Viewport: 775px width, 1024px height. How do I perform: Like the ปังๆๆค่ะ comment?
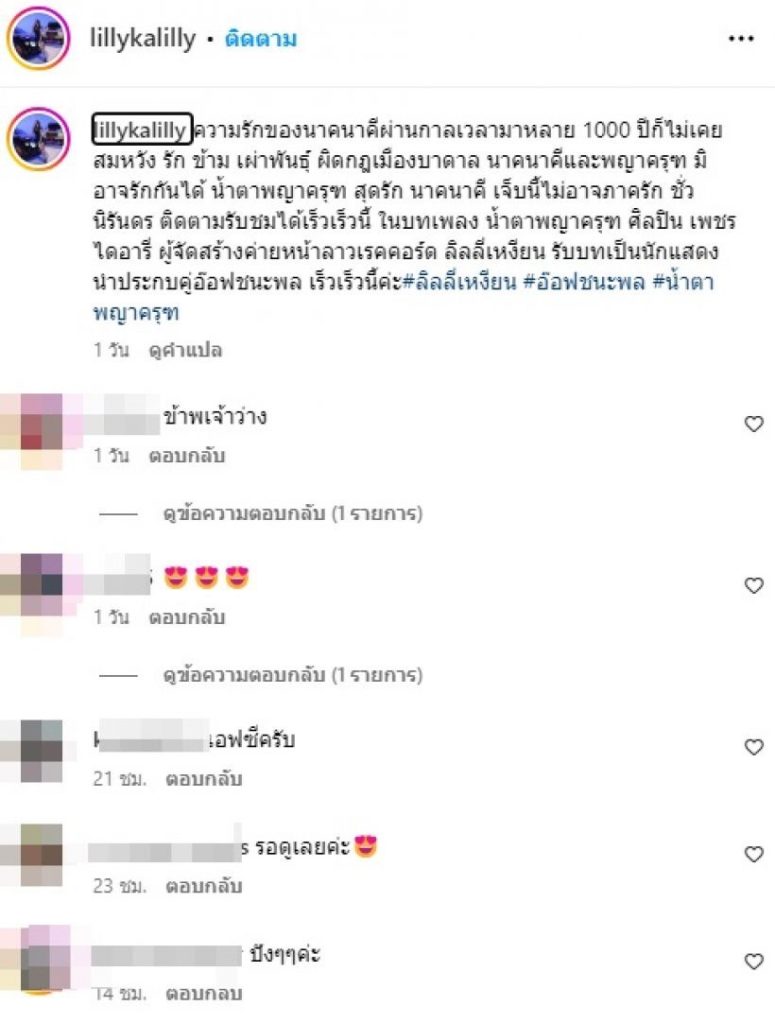pos(754,961)
